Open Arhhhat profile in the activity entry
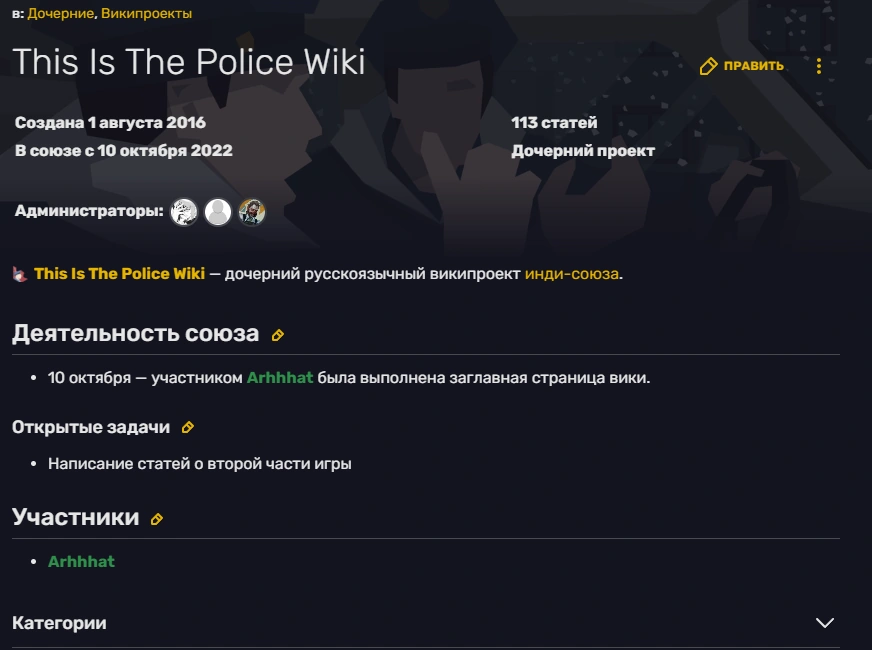 [280, 378]
